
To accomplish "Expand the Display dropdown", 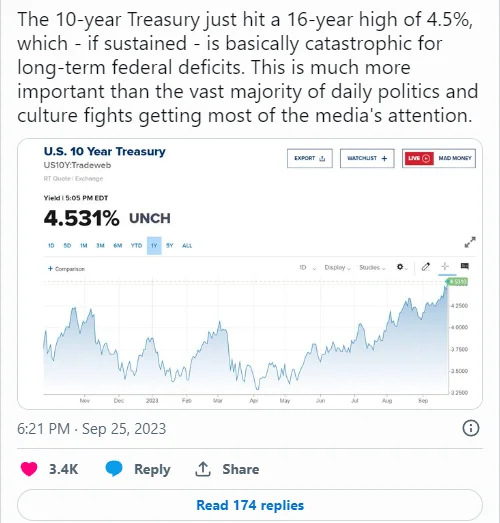I will coord(338,268).
